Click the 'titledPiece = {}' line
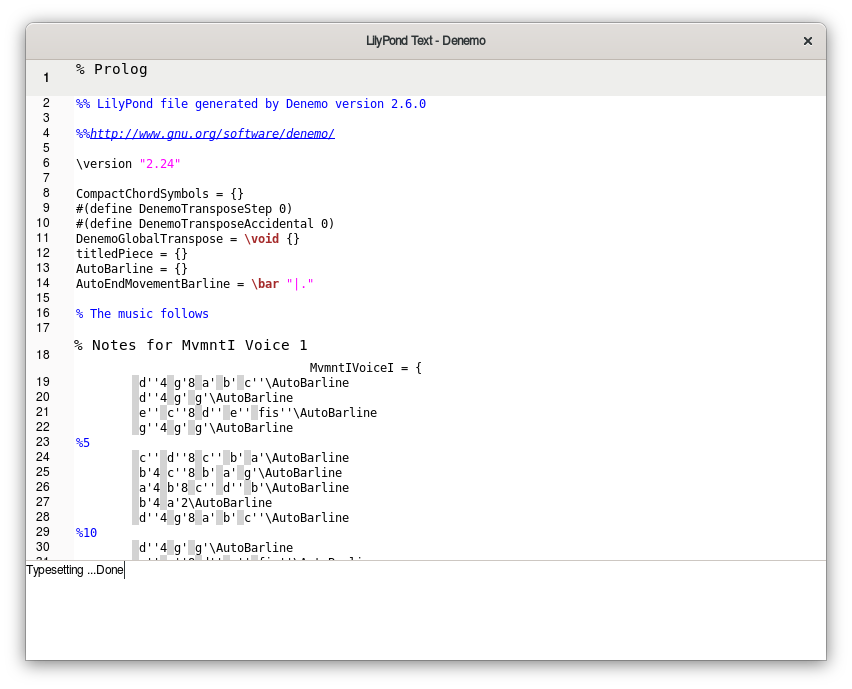The height and width of the screenshot is (689, 852). click(x=131, y=254)
